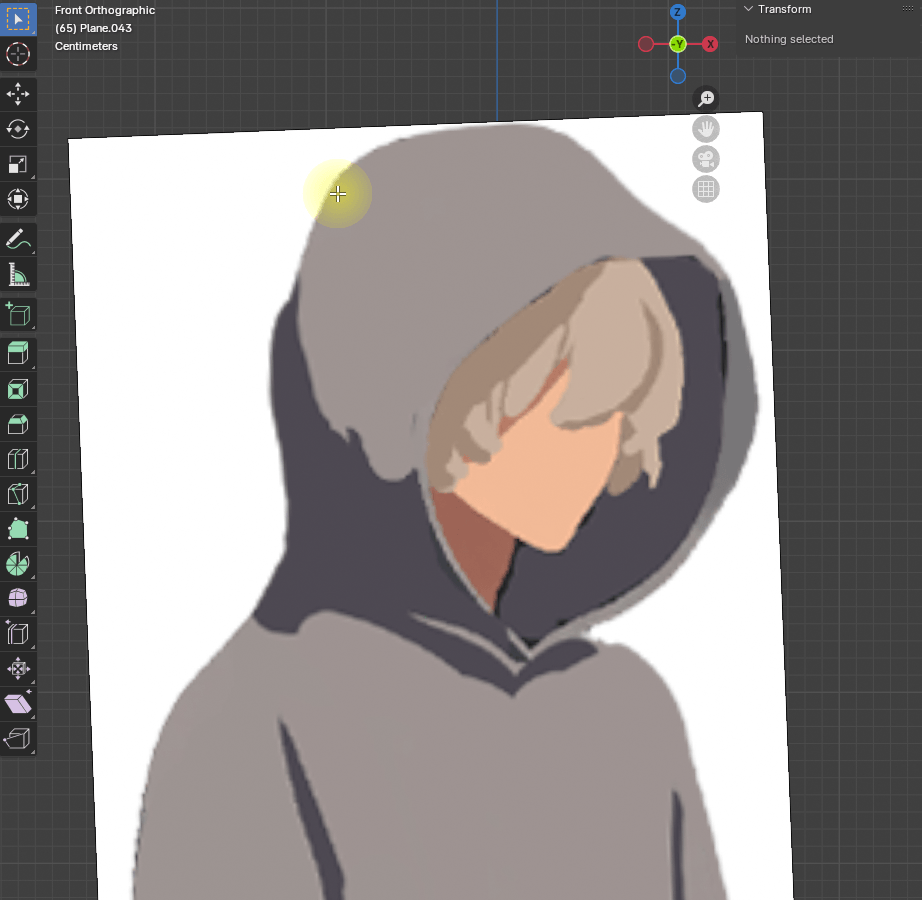Select the Extrude Region tool
922x900 pixels.
click(x=18, y=354)
